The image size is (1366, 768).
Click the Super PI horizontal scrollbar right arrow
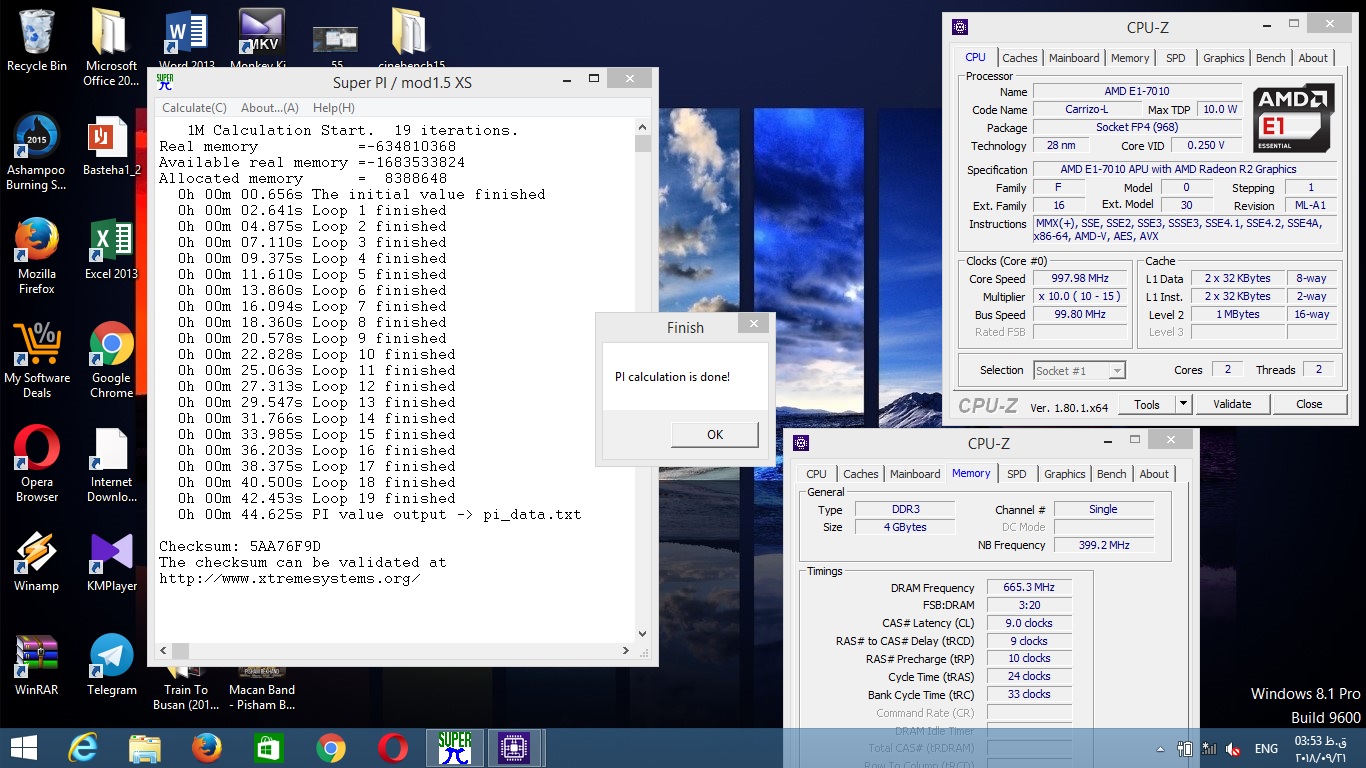point(627,650)
